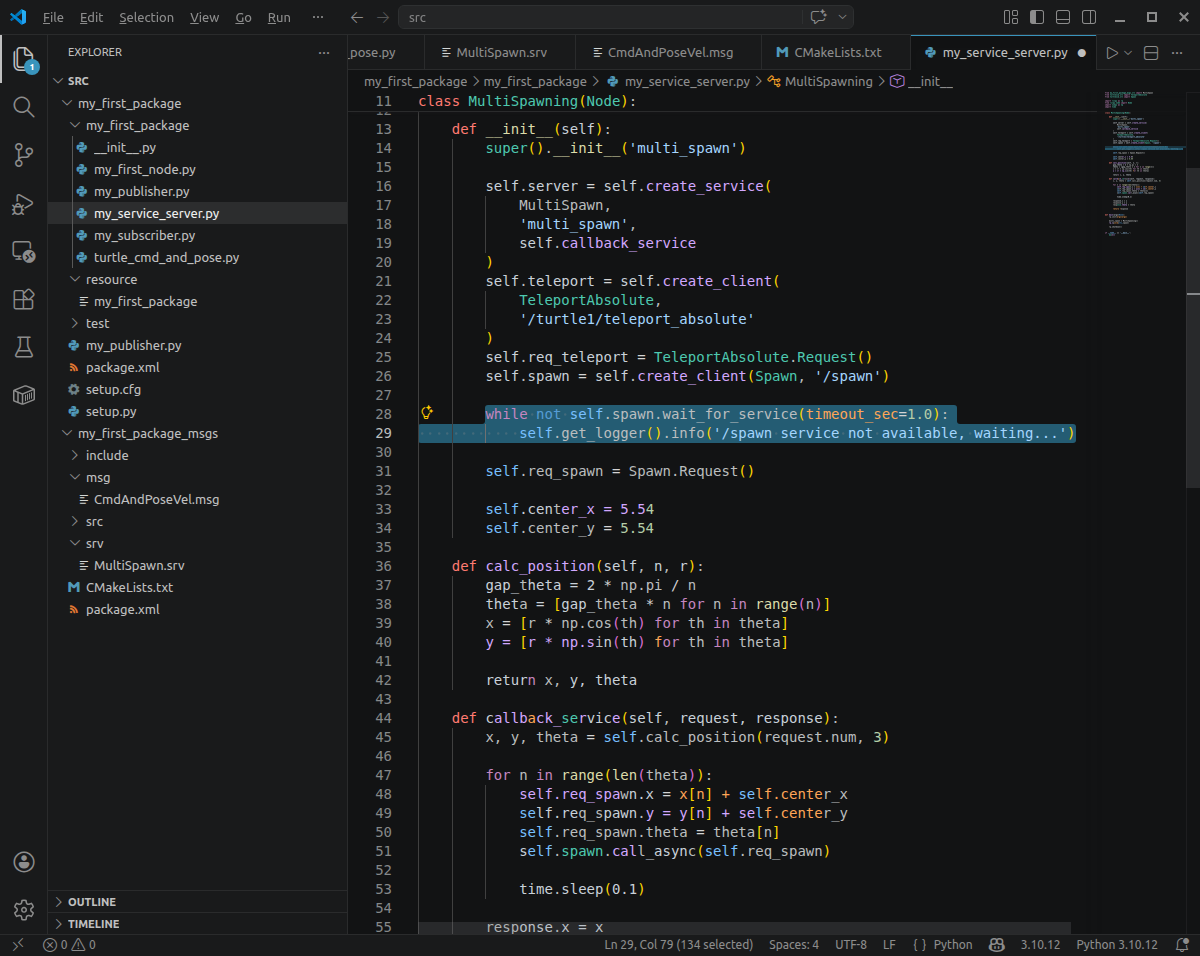Open the Run and Debug view icon
The width and height of the screenshot is (1200, 956).
24,203
